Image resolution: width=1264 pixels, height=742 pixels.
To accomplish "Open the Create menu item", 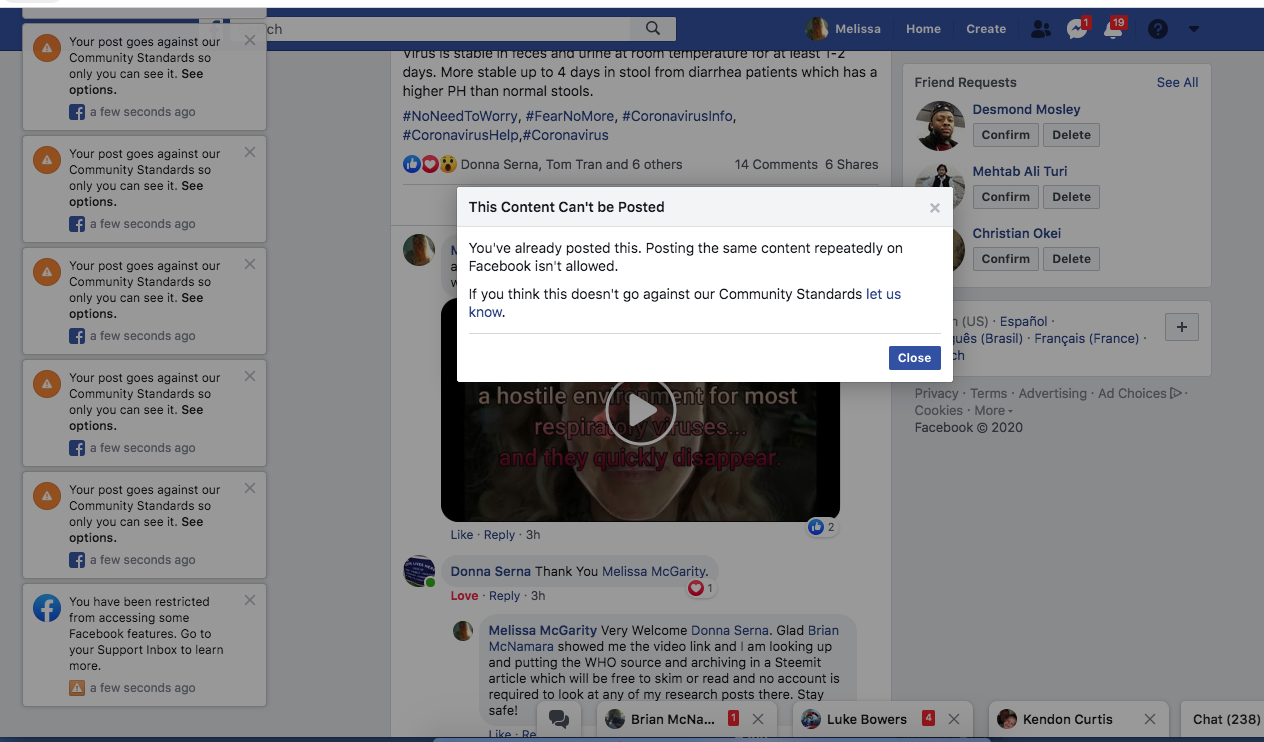I will coord(986,29).
